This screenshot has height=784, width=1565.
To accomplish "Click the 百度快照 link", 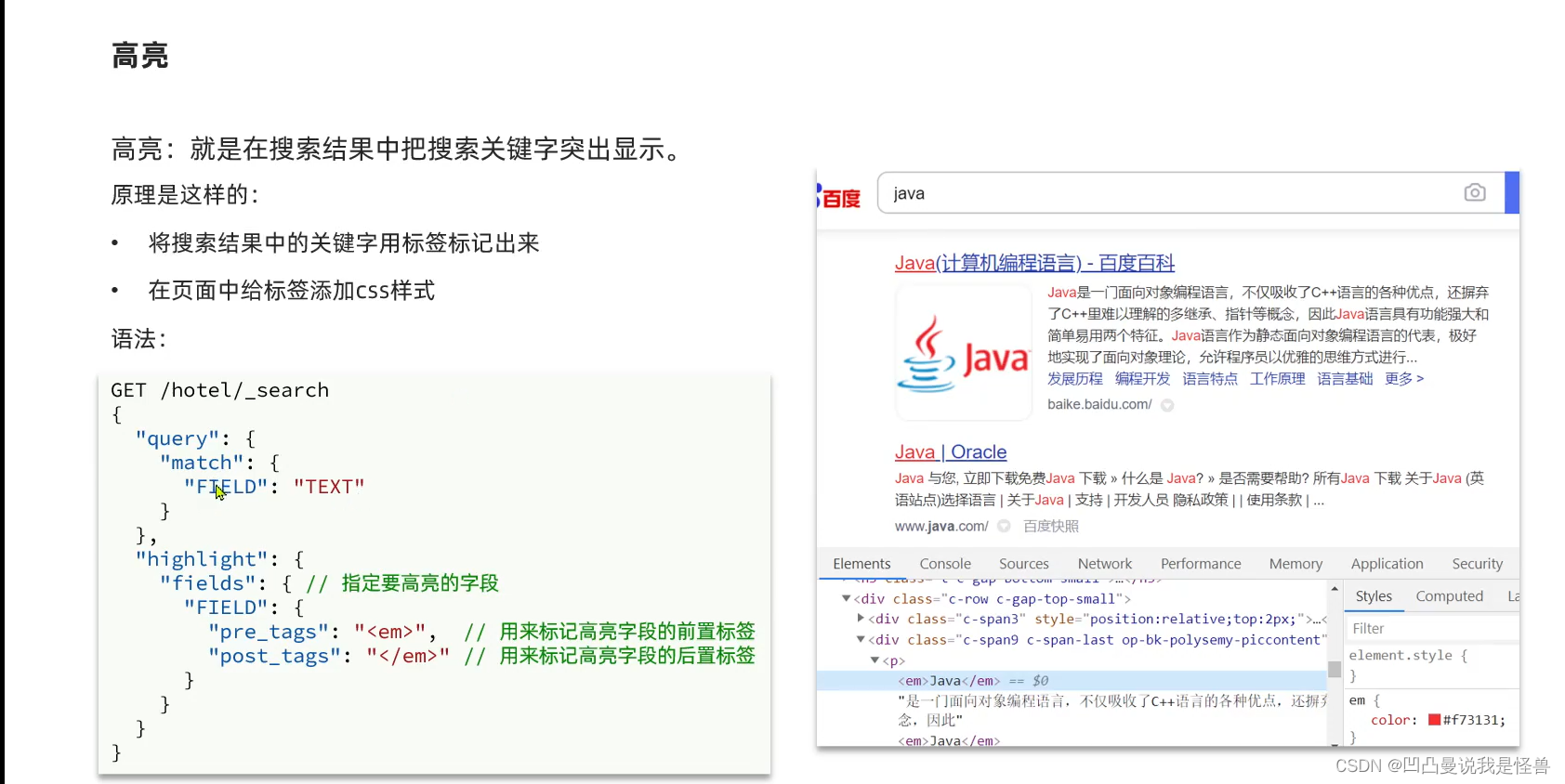I will coord(1051,526).
